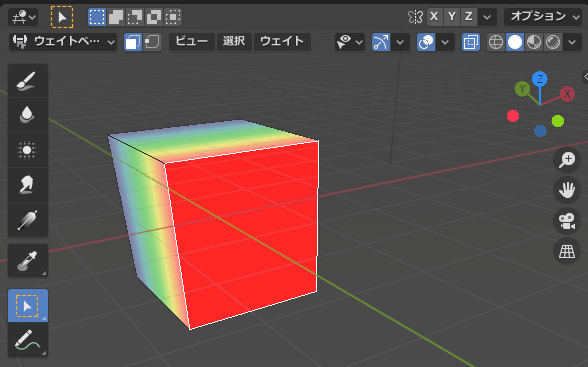Activate the Select Box tool in left toolbar
This screenshot has height=367, width=588.
(x=28, y=306)
